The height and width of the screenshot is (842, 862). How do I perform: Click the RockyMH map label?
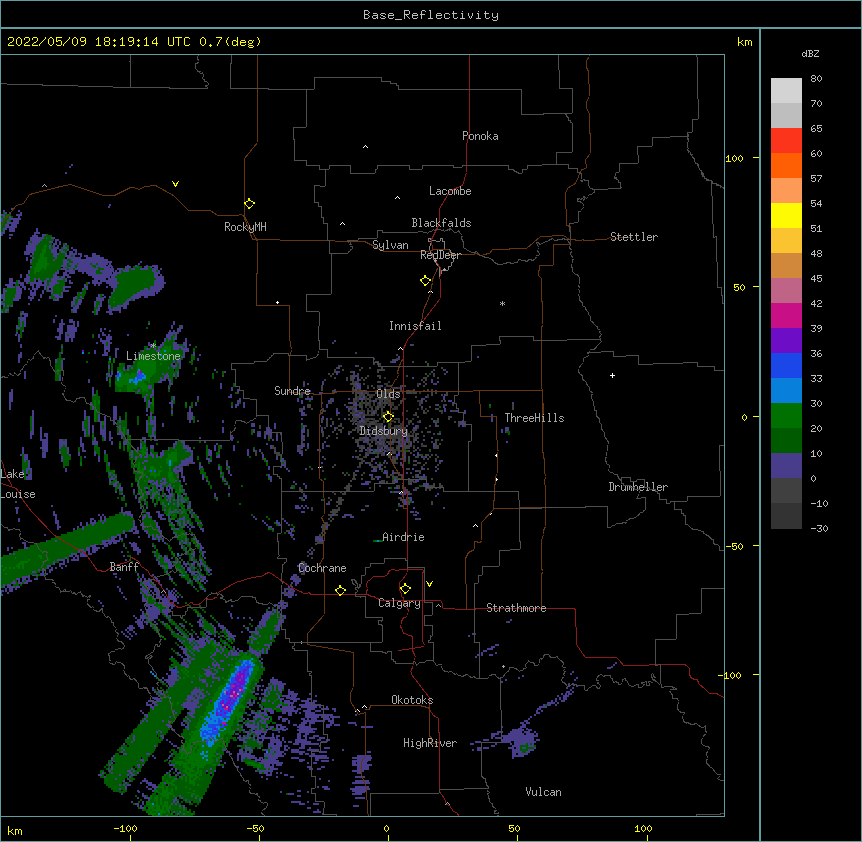click(x=245, y=227)
